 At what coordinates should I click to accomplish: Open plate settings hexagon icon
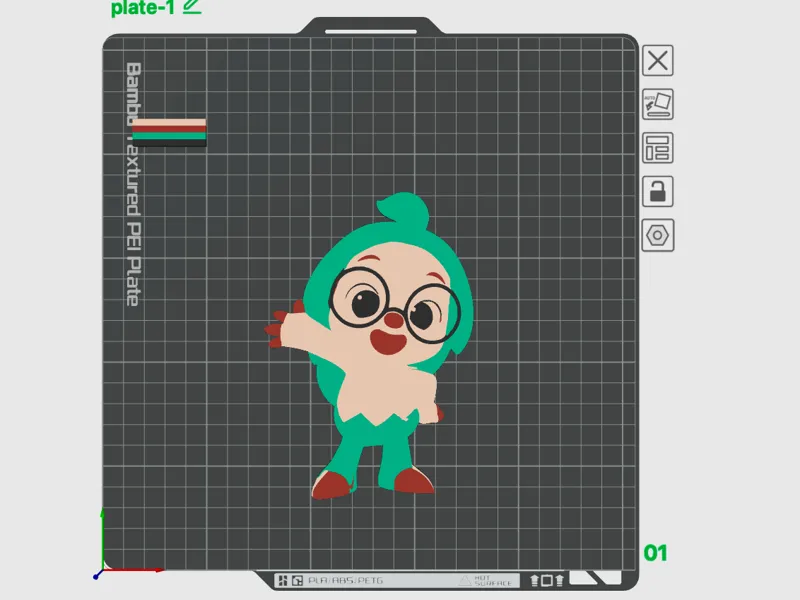point(657,235)
